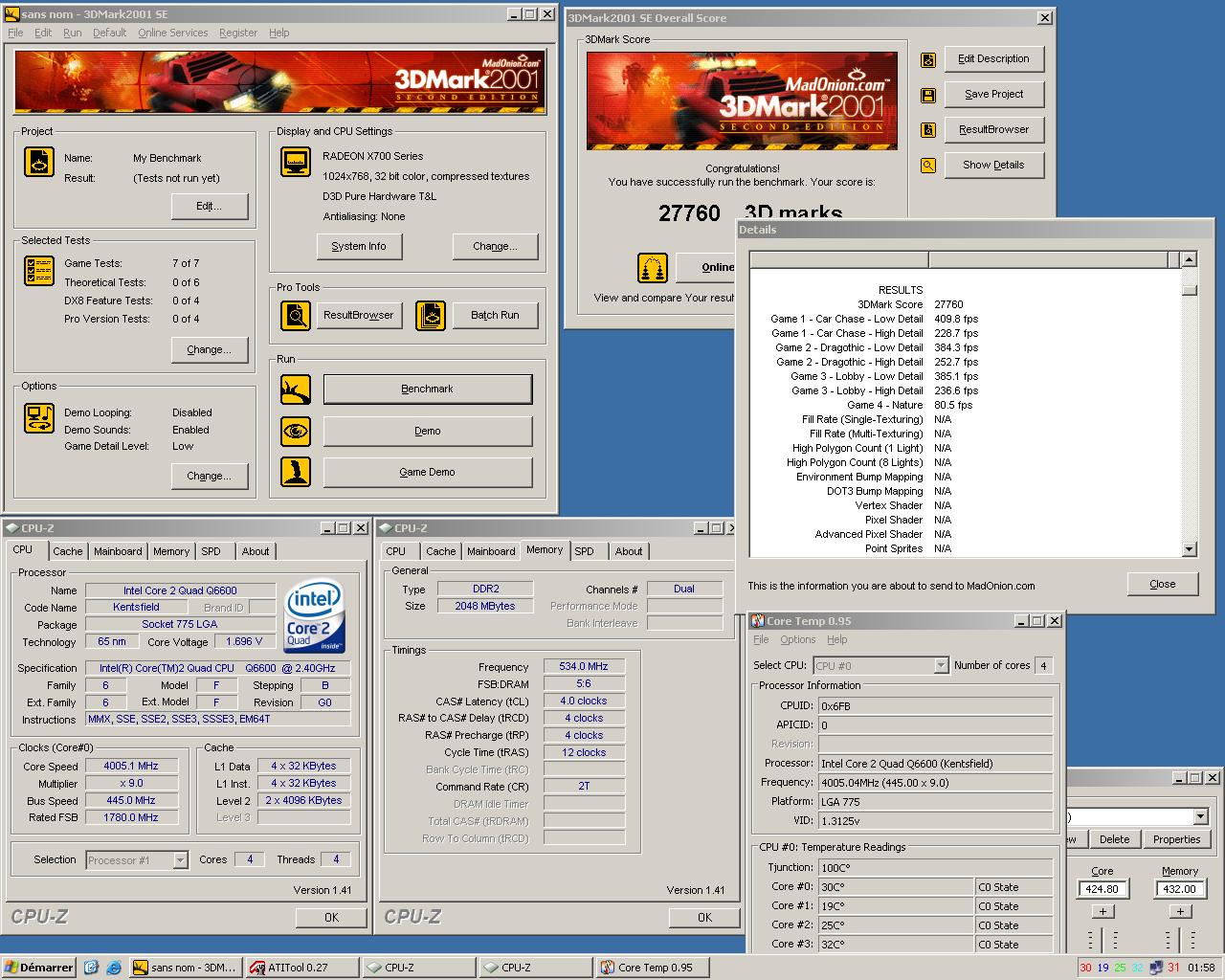The height and width of the screenshot is (980, 1225).
Task: Click Change... button in Selected Tests
Action: click(x=210, y=349)
